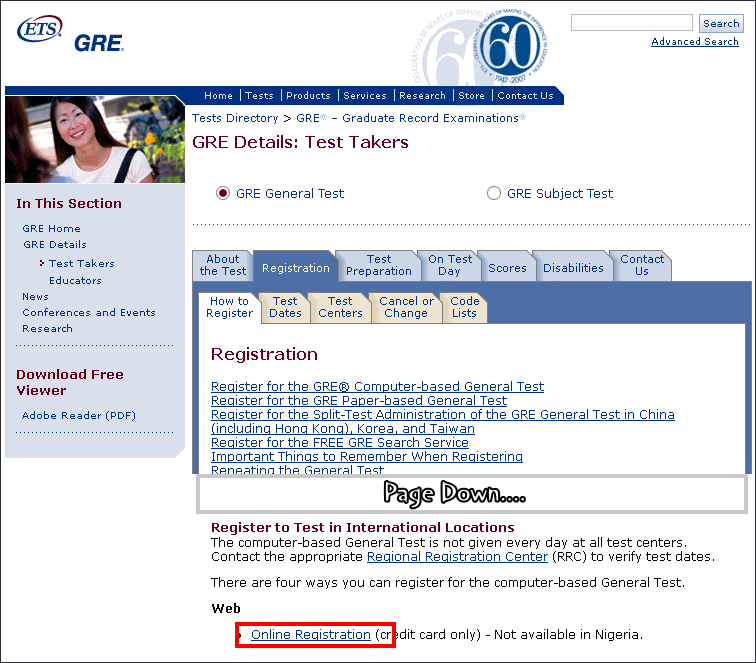Screen dimensions: 756x663
Task: Switch to the Contact Us tab
Action: coord(642,265)
